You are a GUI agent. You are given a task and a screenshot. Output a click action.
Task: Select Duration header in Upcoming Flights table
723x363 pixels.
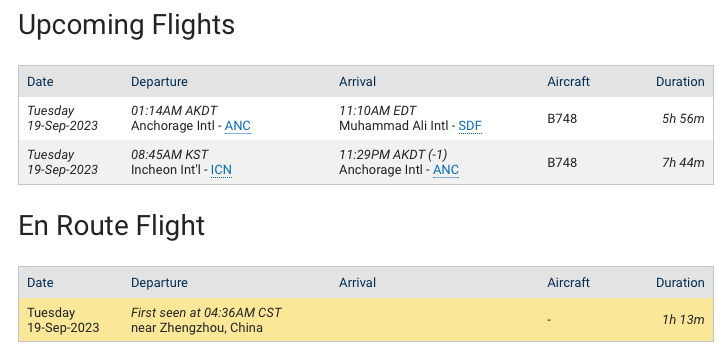point(680,82)
